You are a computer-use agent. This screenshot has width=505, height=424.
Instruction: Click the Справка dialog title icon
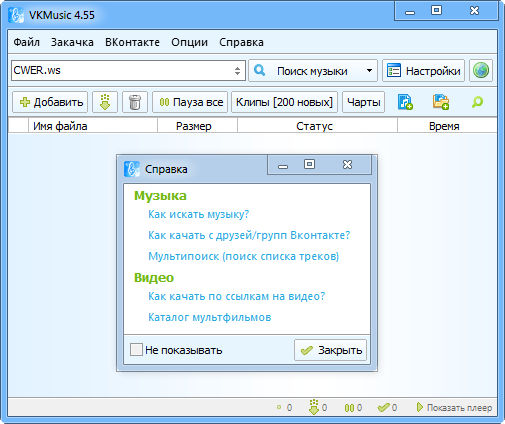pyautogui.click(x=132, y=169)
